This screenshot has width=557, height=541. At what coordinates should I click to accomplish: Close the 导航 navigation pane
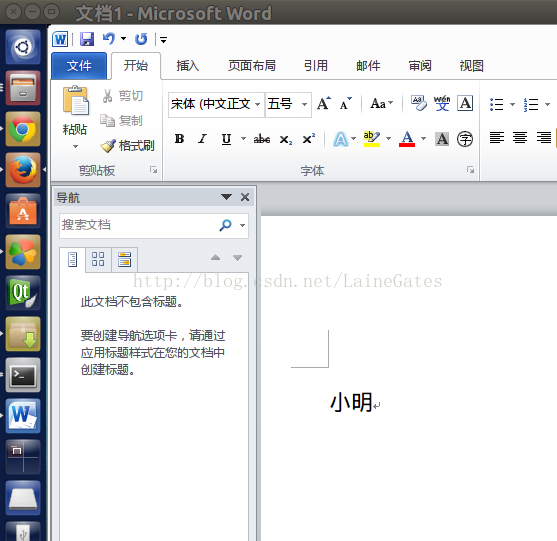pos(245,197)
